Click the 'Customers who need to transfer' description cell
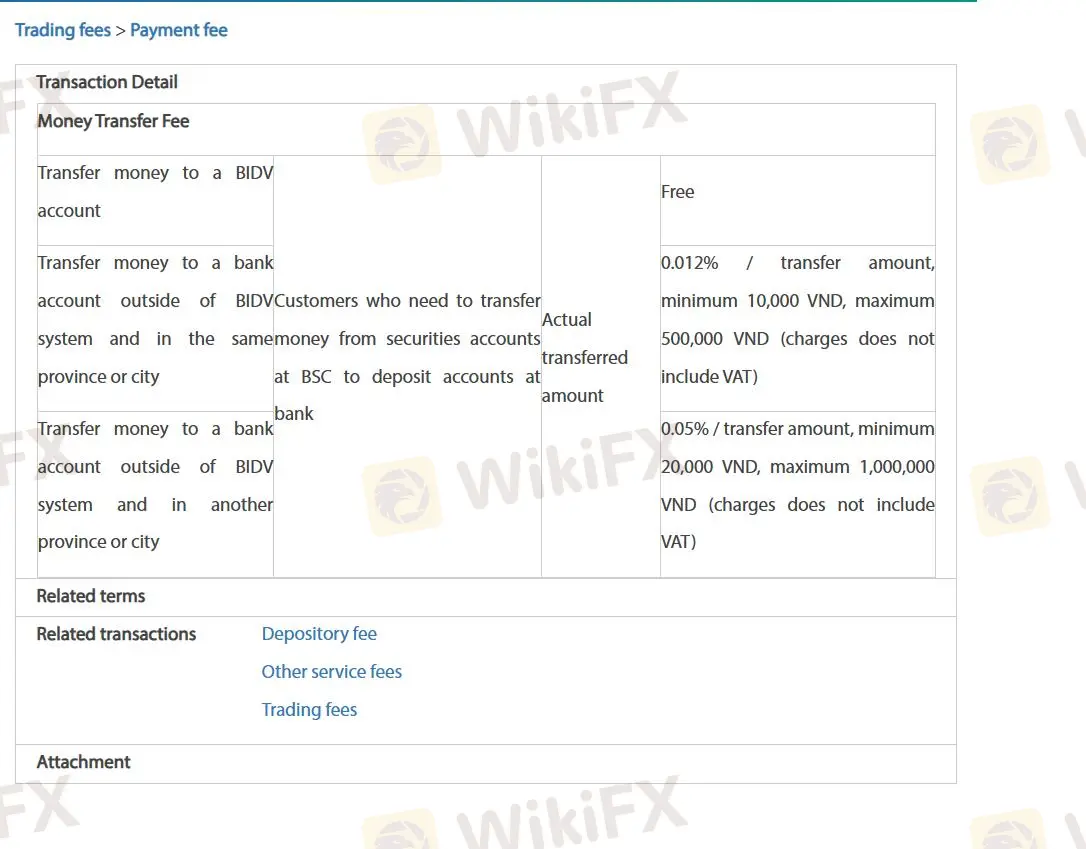This screenshot has height=849, width=1086. click(407, 357)
